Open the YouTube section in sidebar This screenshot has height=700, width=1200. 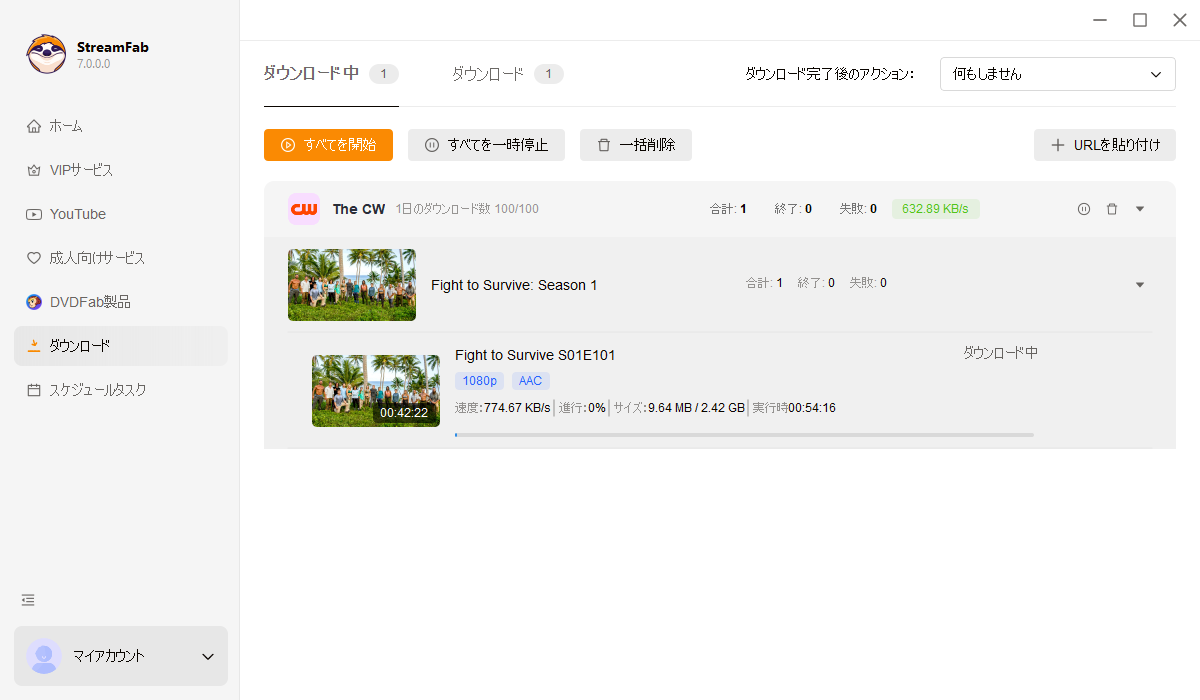77,214
